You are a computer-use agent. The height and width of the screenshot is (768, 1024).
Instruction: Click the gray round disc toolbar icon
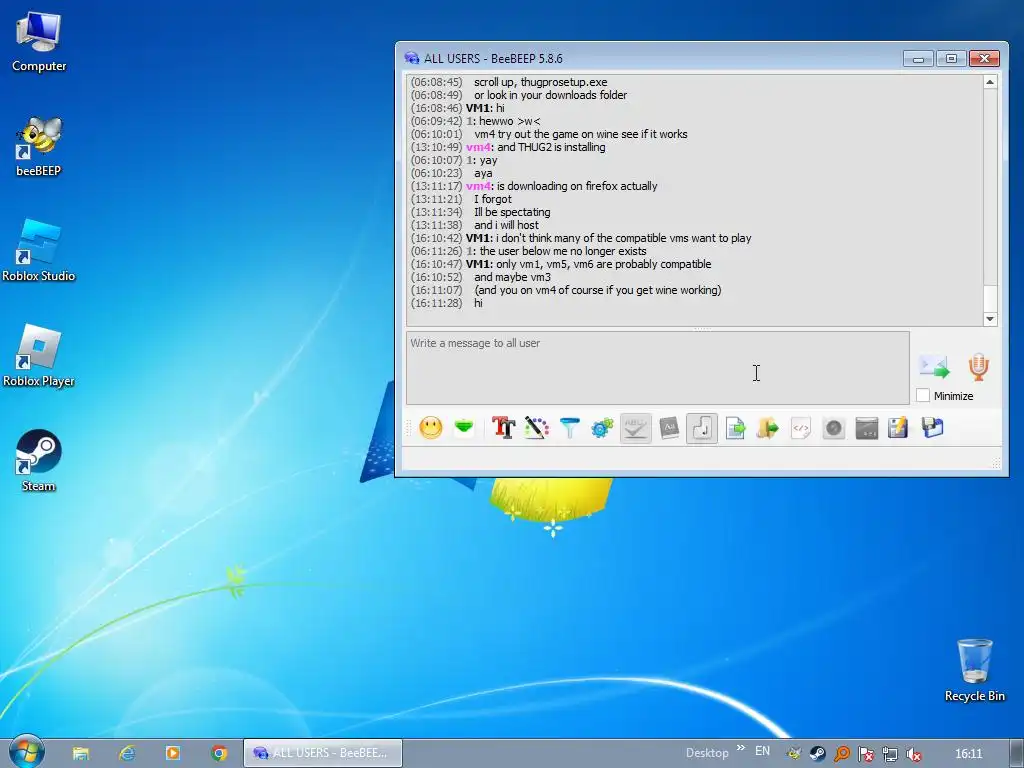[834, 428]
